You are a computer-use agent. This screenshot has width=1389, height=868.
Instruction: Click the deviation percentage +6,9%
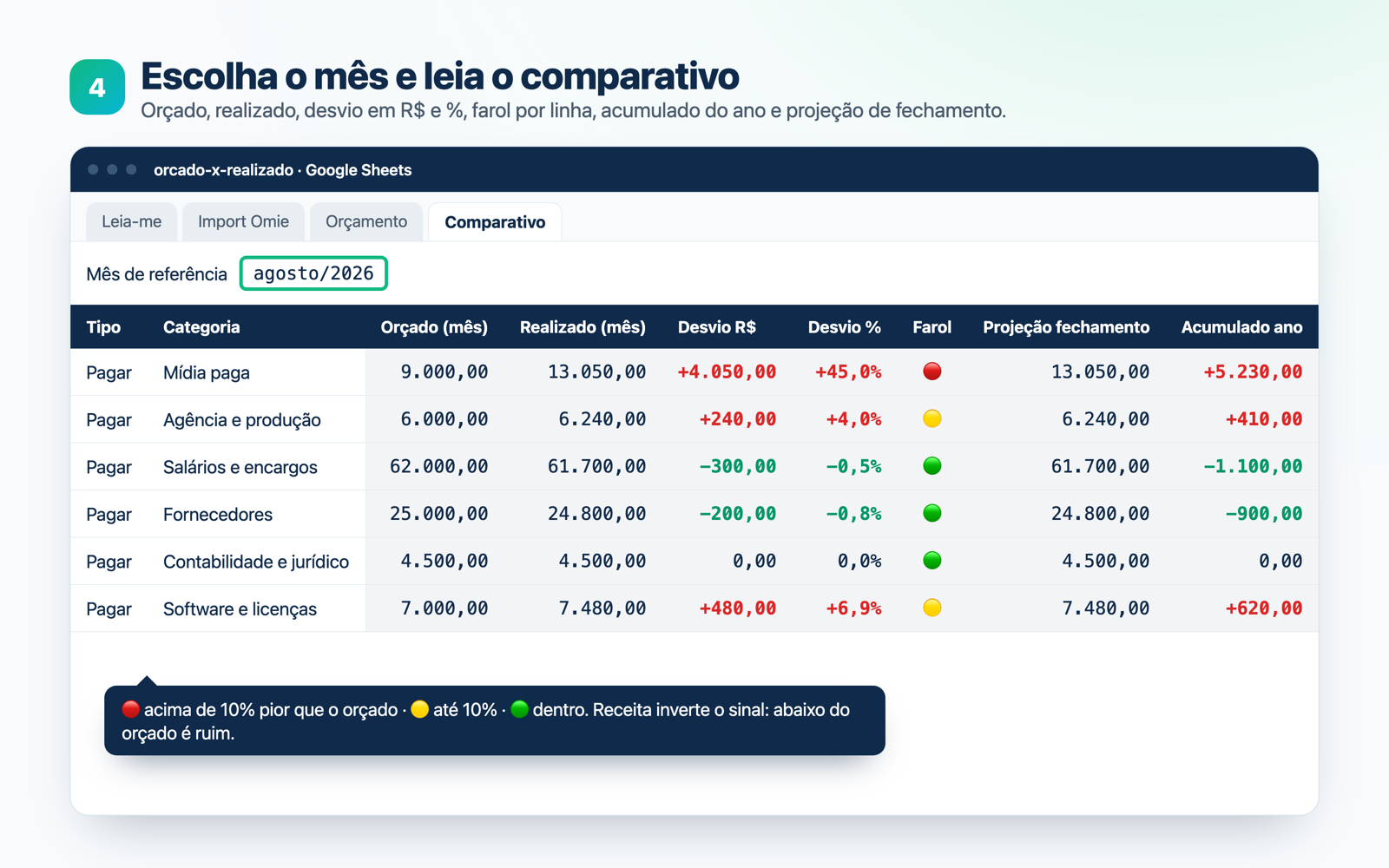pos(853,608)
